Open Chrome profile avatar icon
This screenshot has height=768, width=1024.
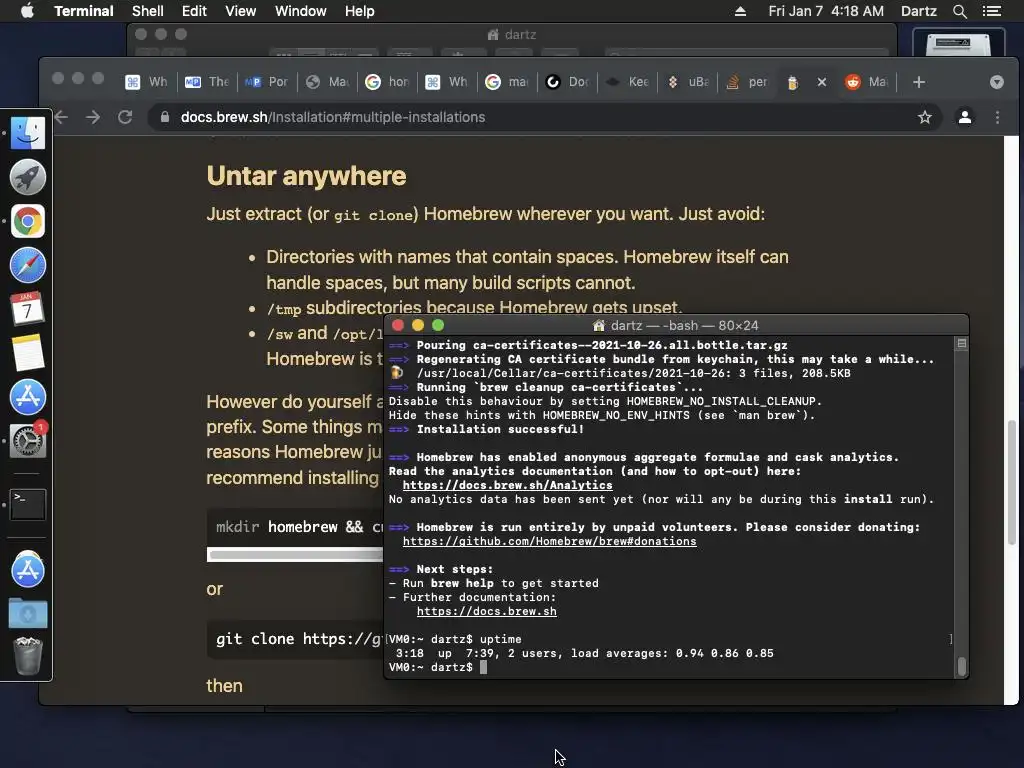965,117
